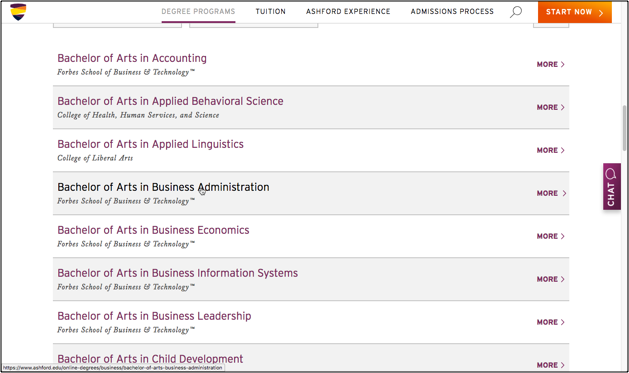This screenshot has height=373, width=629.
Task: Click the arrow on Start Now button
Action: [601, 13]
